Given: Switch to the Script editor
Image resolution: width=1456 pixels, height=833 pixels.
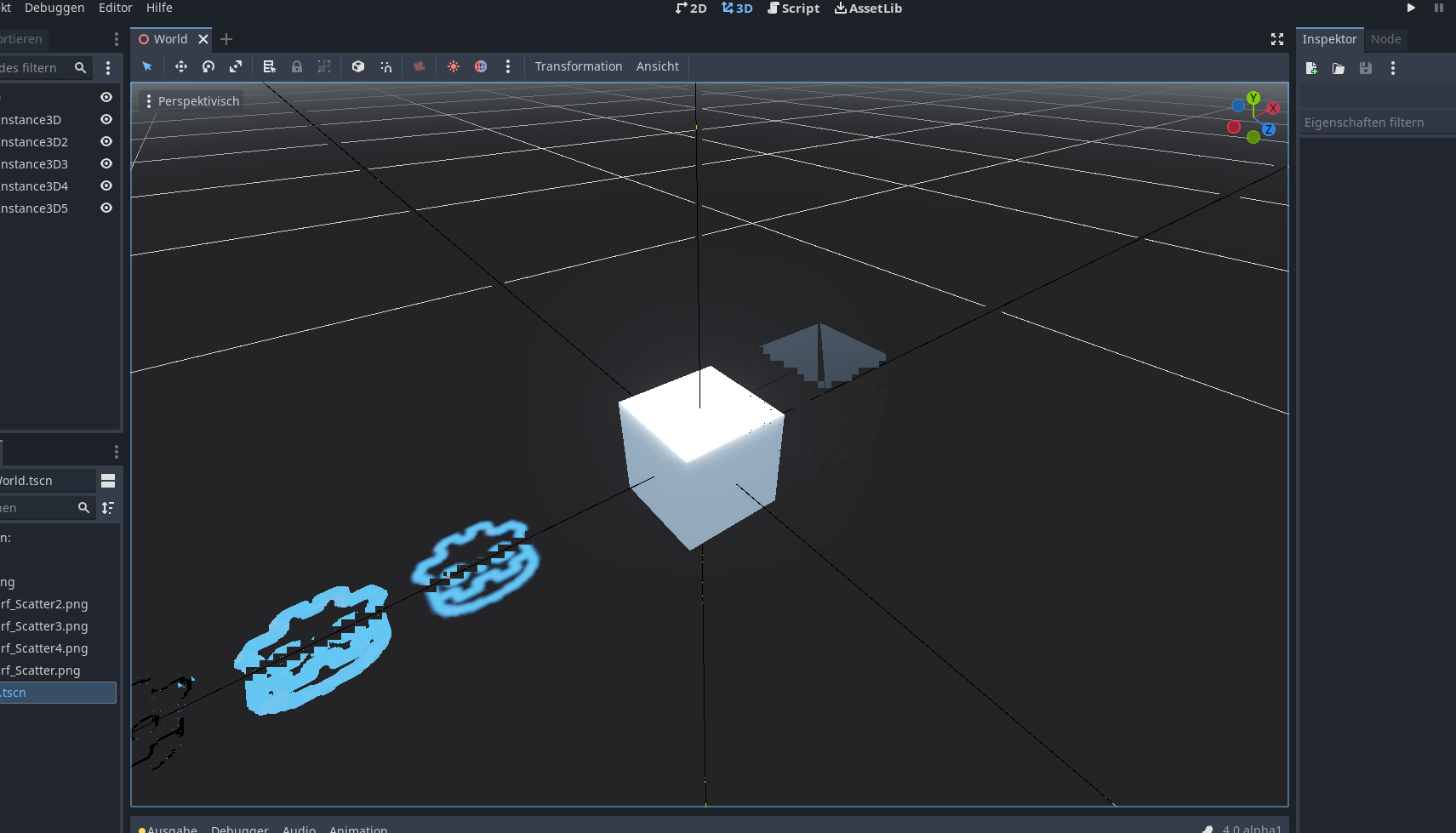Looking at the screenshot, I should (x=793, y=8).
